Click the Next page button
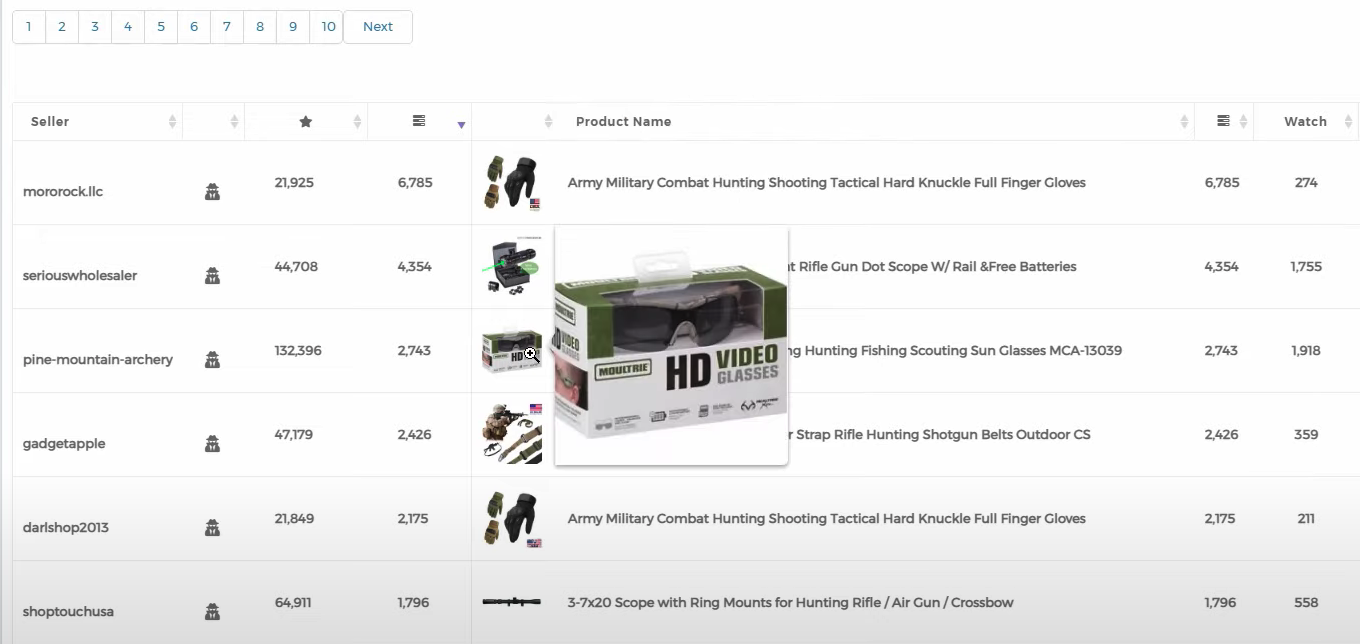The height and width of the screenshot is (644, 1360). click(378, 27)
